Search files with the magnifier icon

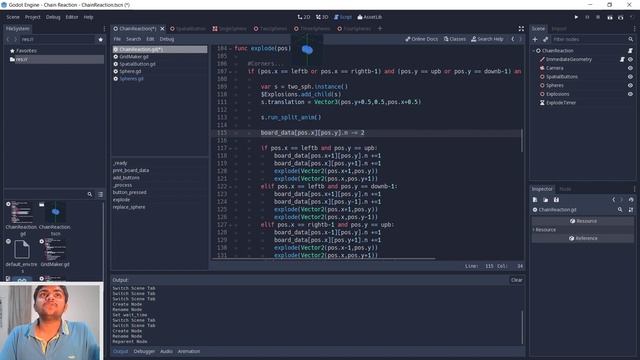(90, 194)
